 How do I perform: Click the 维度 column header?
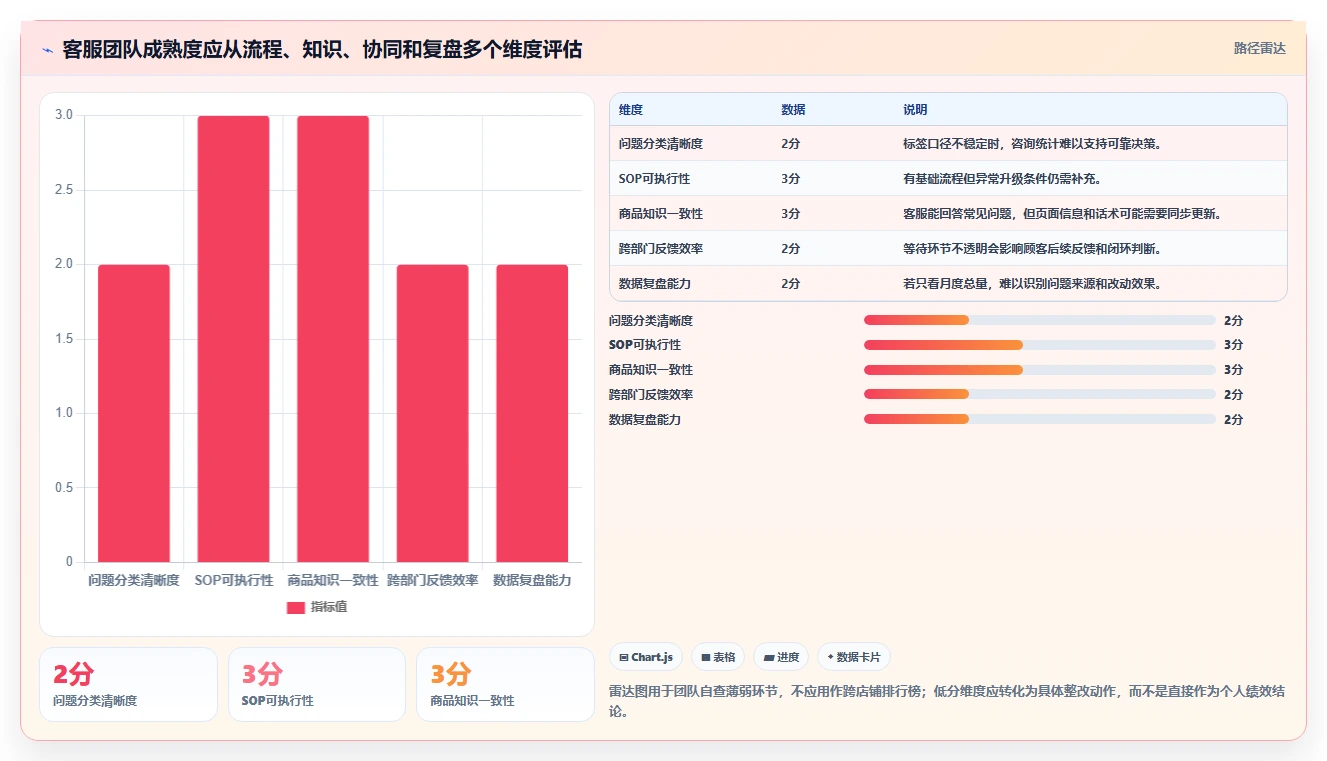coord(631,110)
